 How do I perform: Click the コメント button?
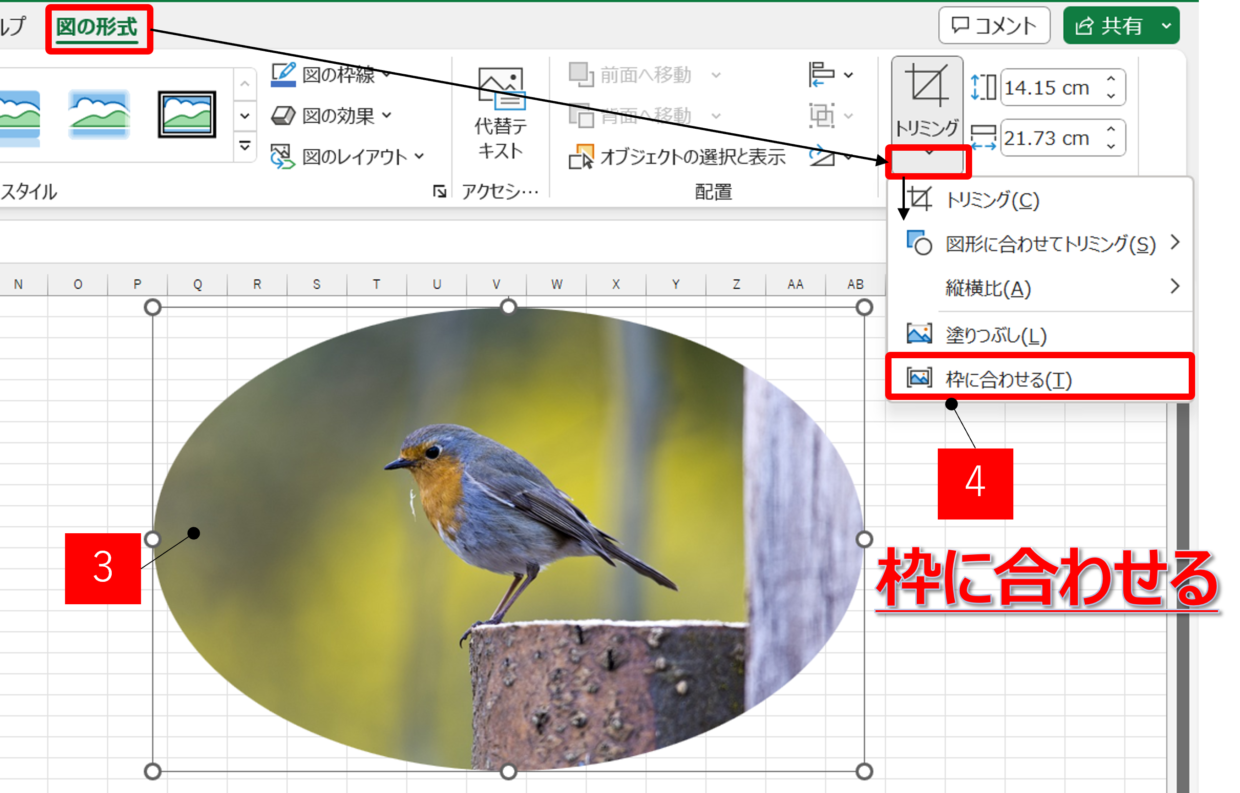point(994,26)
